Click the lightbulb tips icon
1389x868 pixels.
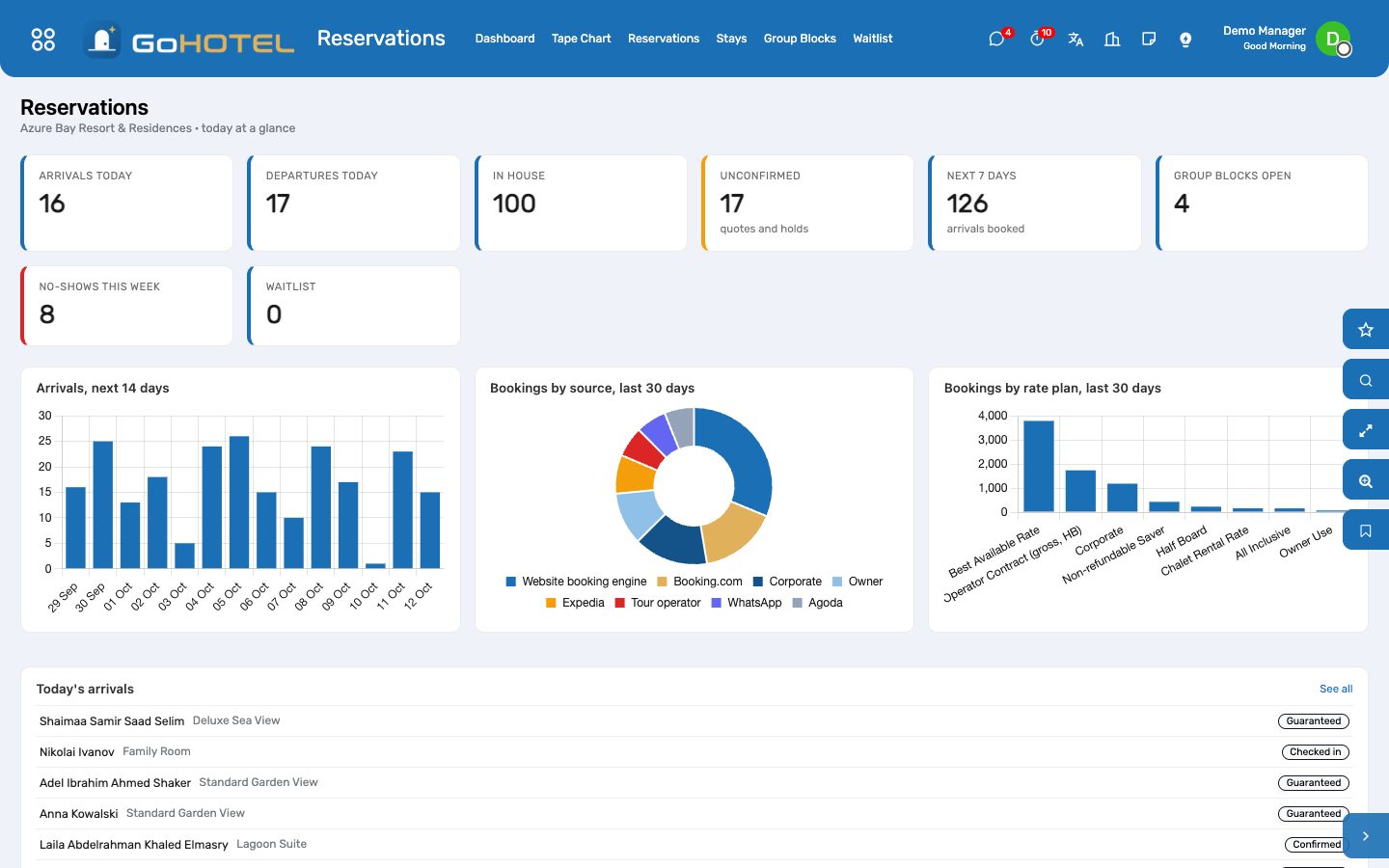coord(1185,39)
